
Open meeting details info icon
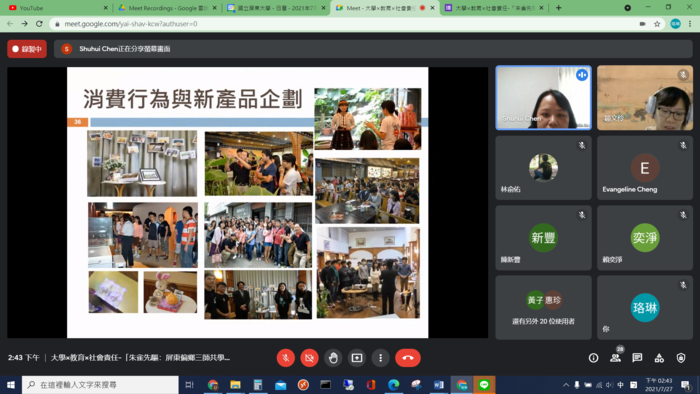tap(593, 358)
